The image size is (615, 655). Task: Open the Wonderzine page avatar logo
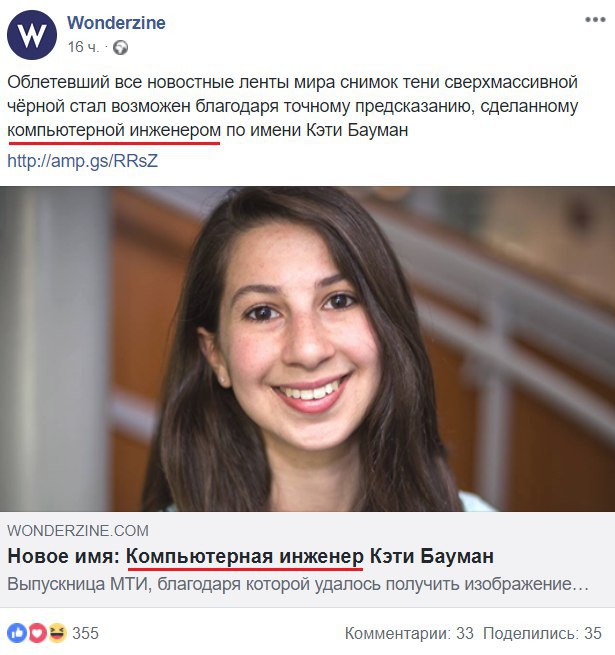click(32, 35)
